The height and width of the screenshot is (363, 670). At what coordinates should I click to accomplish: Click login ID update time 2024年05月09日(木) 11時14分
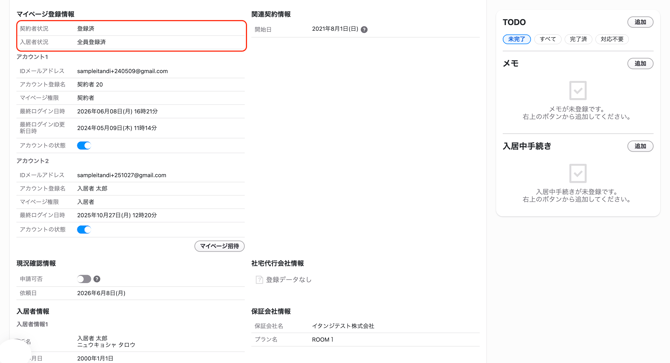pyautogui.click(x=117, y=128)
